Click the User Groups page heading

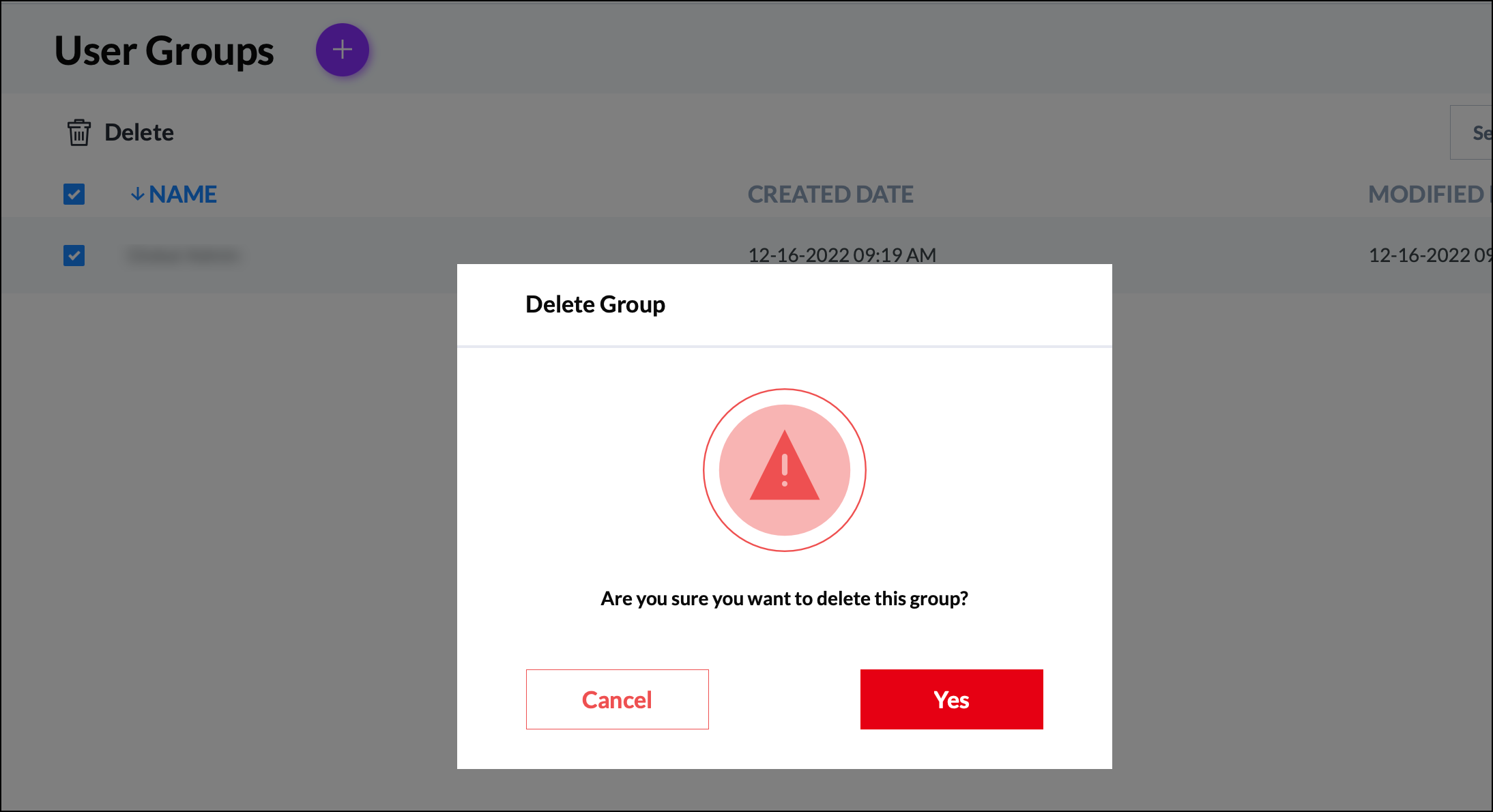point(164,51)
